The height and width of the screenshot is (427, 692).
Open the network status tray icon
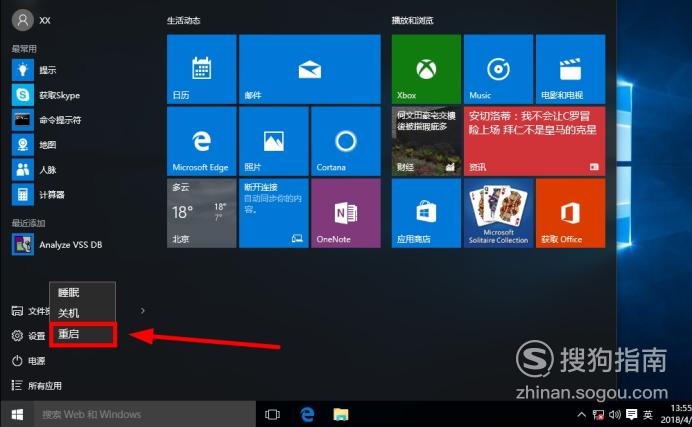[598, 414]
